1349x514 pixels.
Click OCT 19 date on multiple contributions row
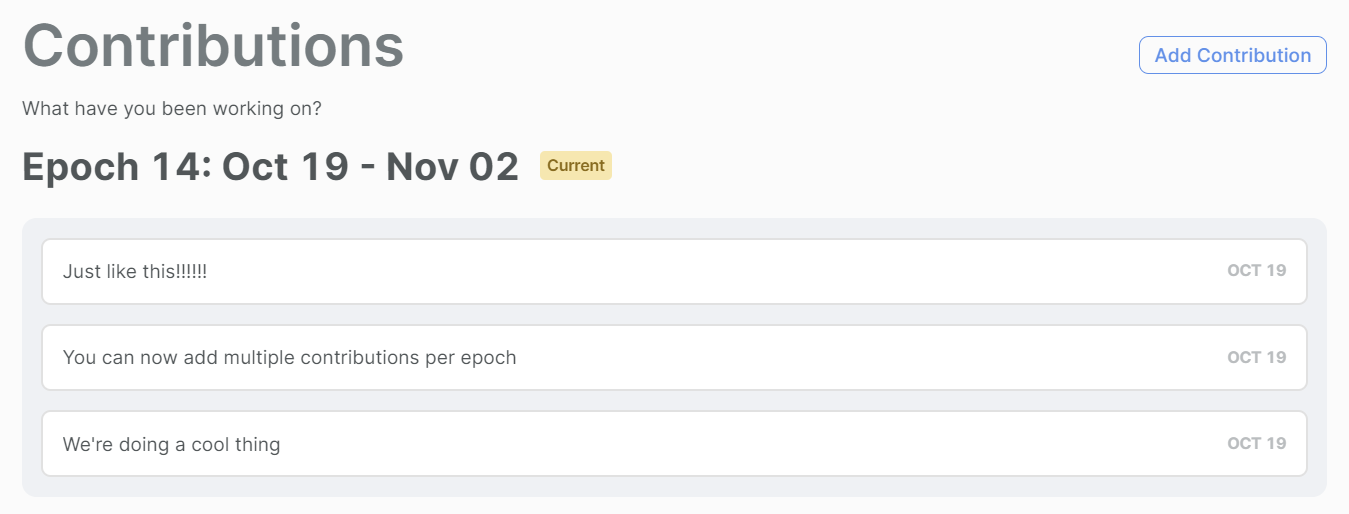(1257, 357)
